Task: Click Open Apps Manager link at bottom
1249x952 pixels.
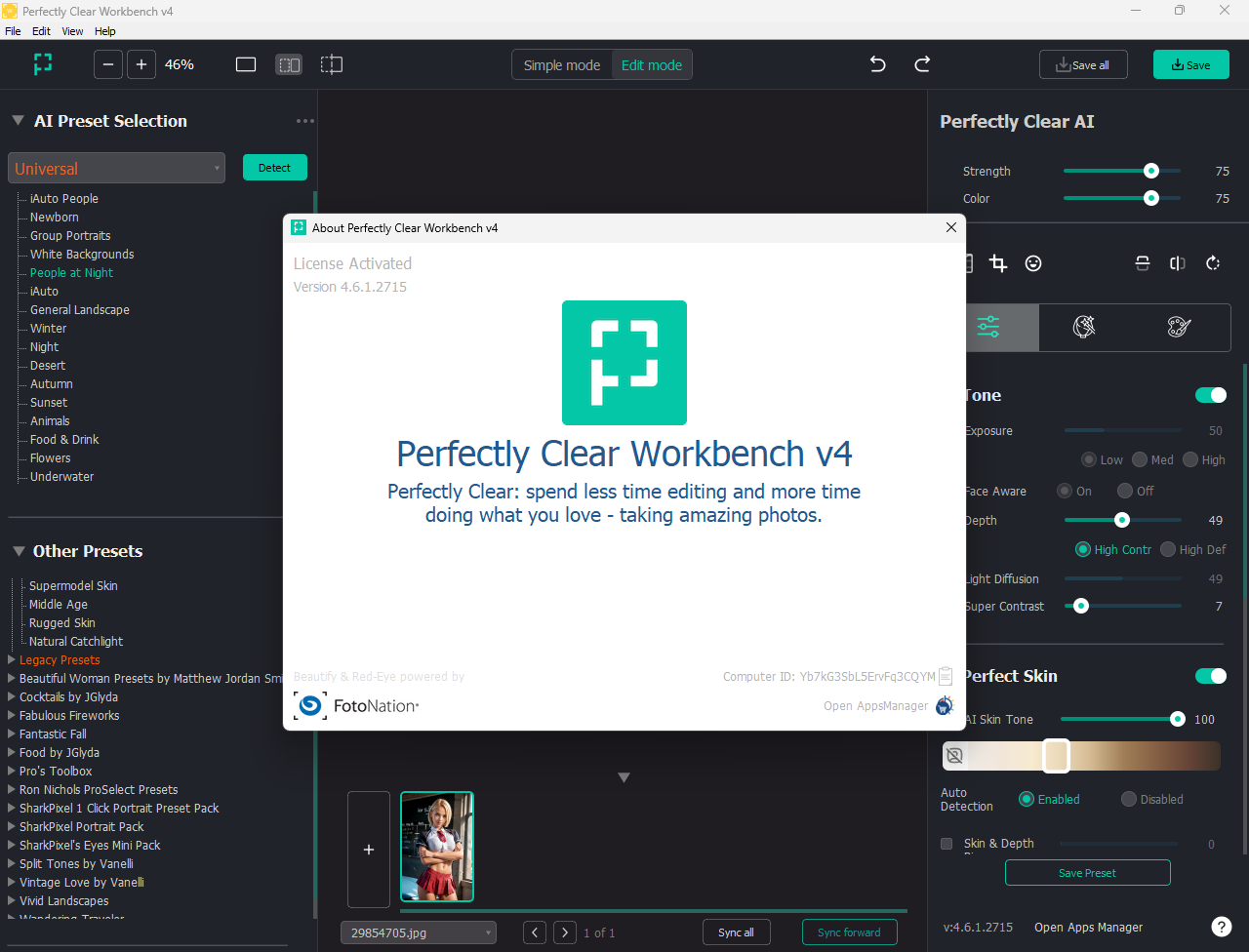Action: (1088, 928)
